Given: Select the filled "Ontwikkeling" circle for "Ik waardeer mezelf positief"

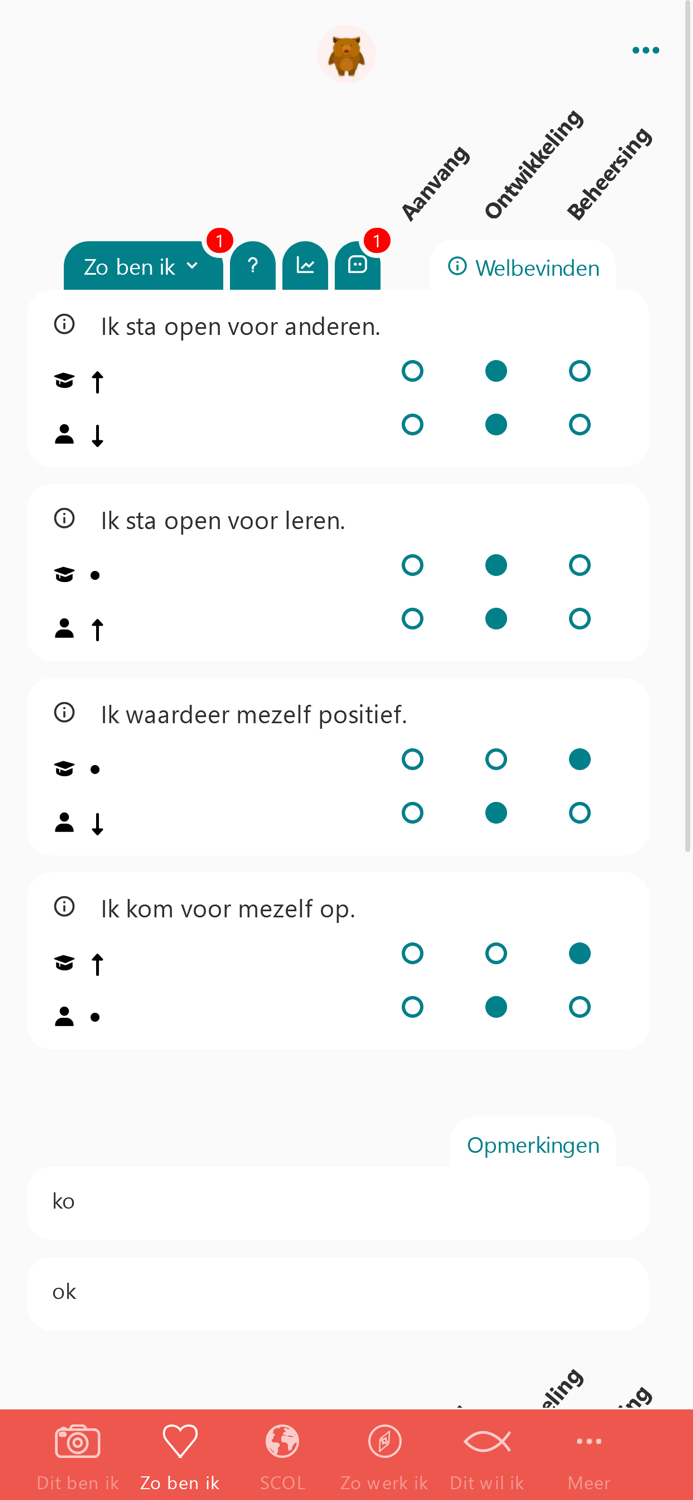Looking at the screenshot, I should pyautogui.click(x=496, y=812).
